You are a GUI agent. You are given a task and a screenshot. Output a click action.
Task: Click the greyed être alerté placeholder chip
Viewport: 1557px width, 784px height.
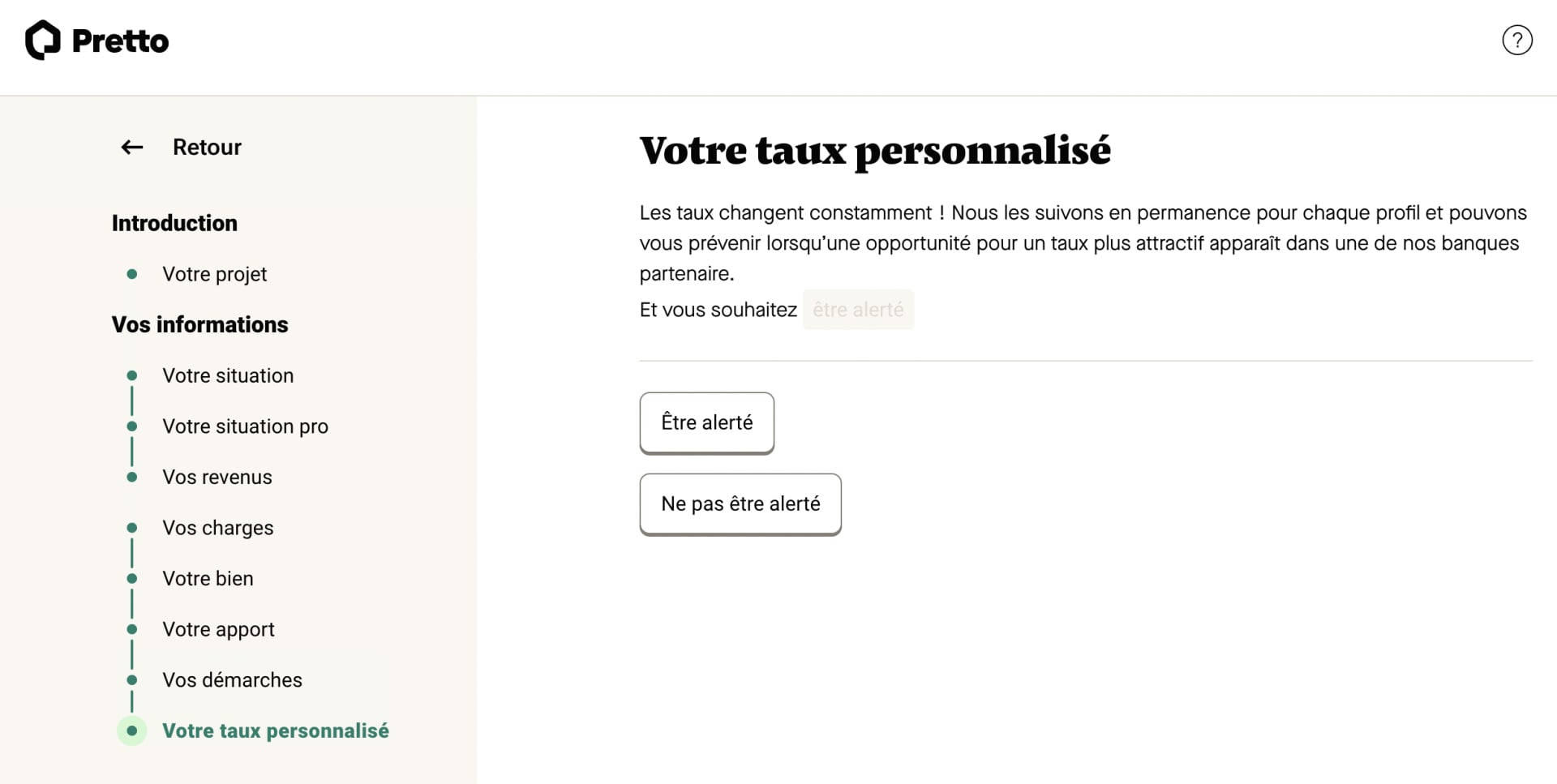tap(857, 310)
